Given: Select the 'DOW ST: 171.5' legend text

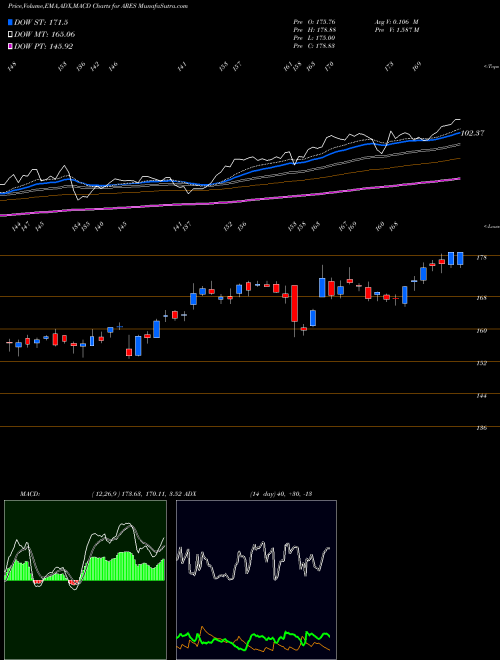Looking at the screenshot, I should [41, 22].
